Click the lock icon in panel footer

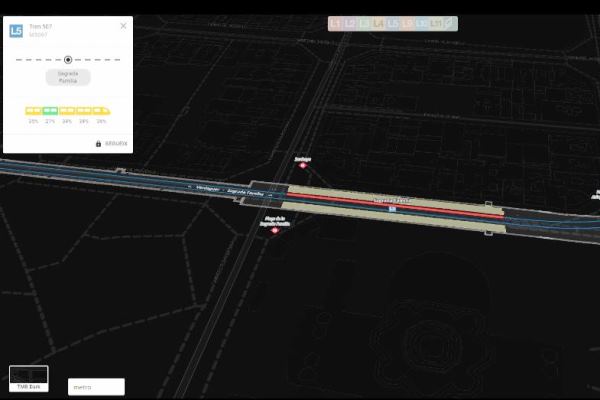coord(98,144)
